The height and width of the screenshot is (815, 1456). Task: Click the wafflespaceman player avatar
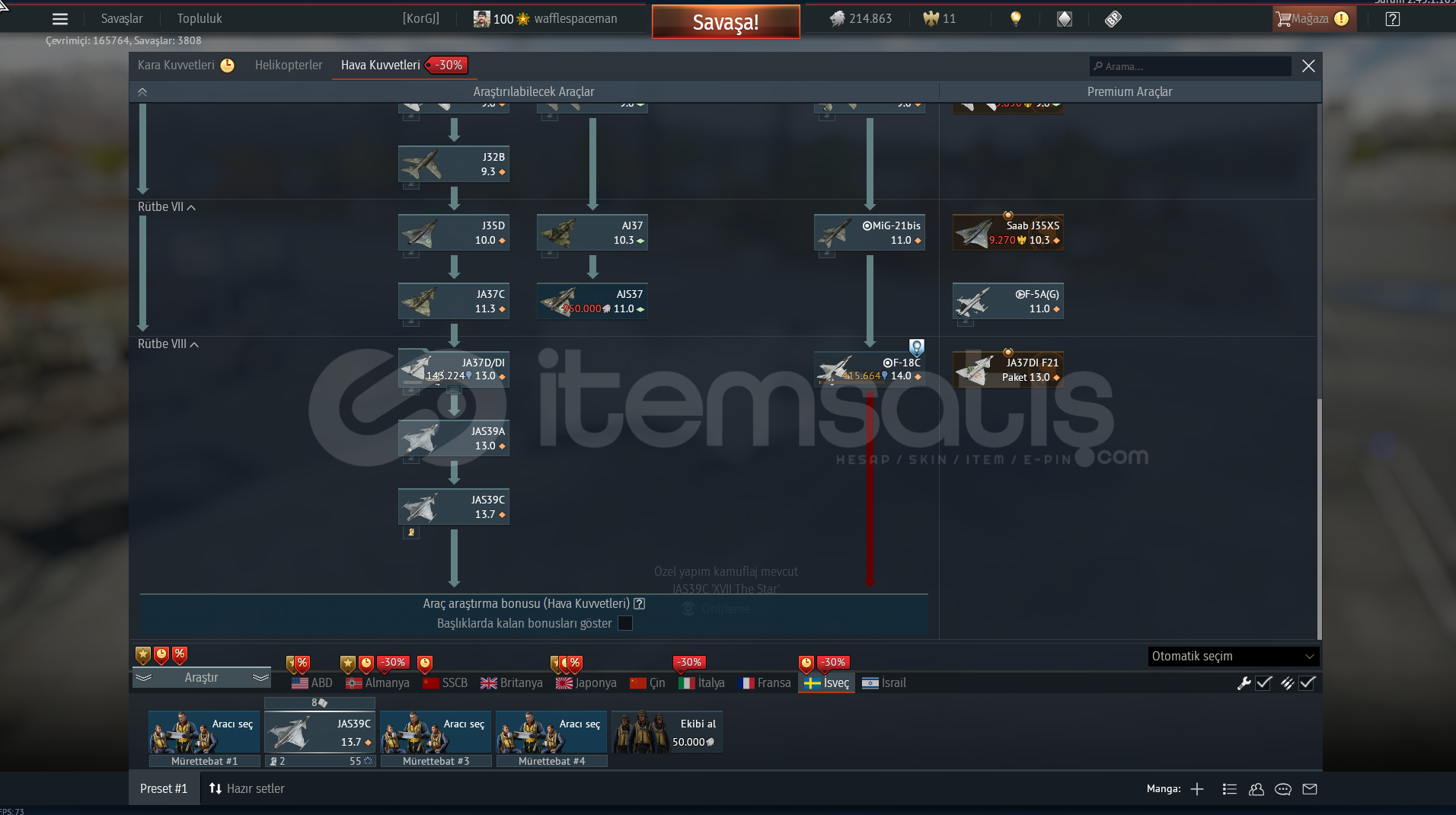point(481,19)
